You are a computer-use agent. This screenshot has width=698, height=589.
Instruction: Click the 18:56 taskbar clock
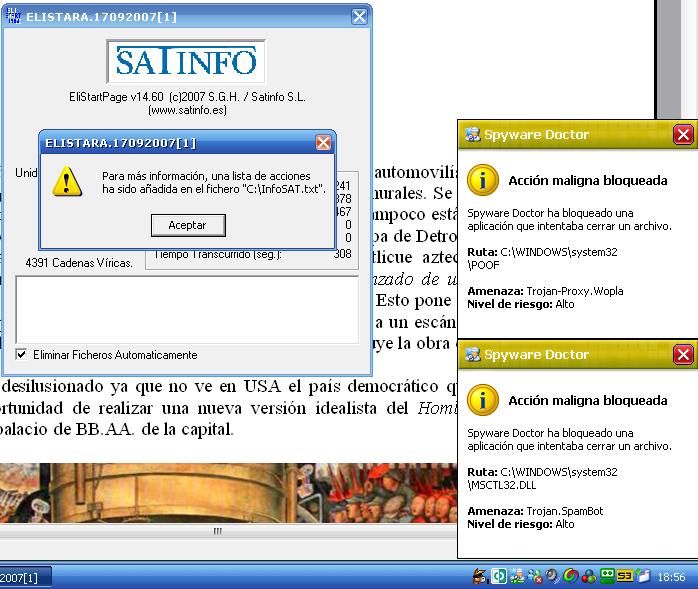pyautogui.click(x=671, y=577)
